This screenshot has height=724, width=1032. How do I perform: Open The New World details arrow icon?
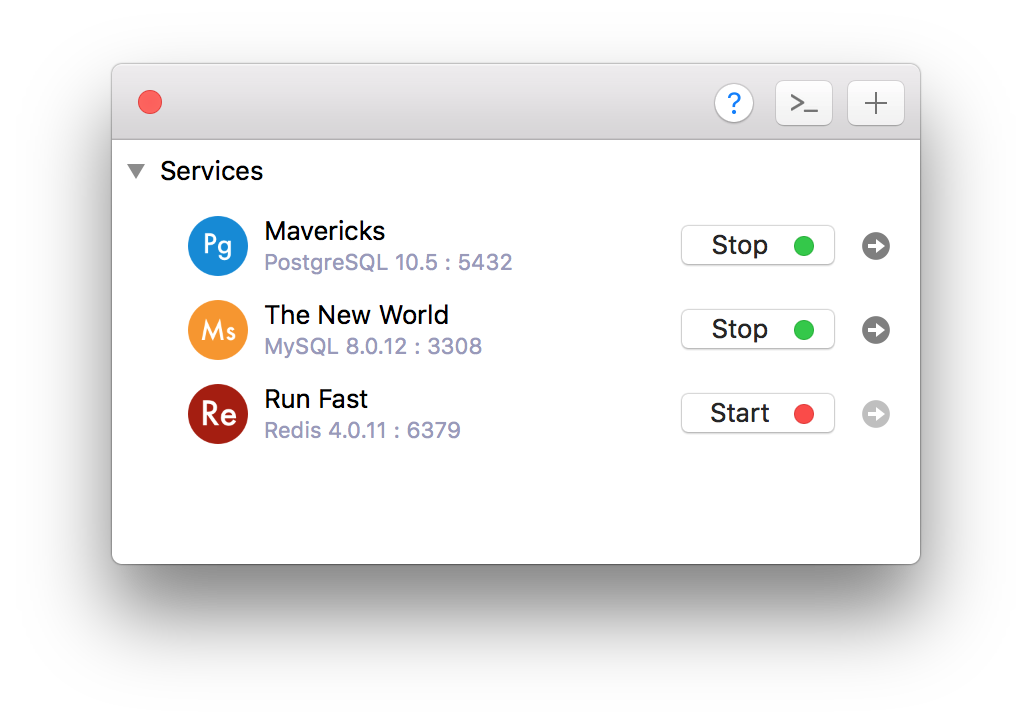(875, 329)
